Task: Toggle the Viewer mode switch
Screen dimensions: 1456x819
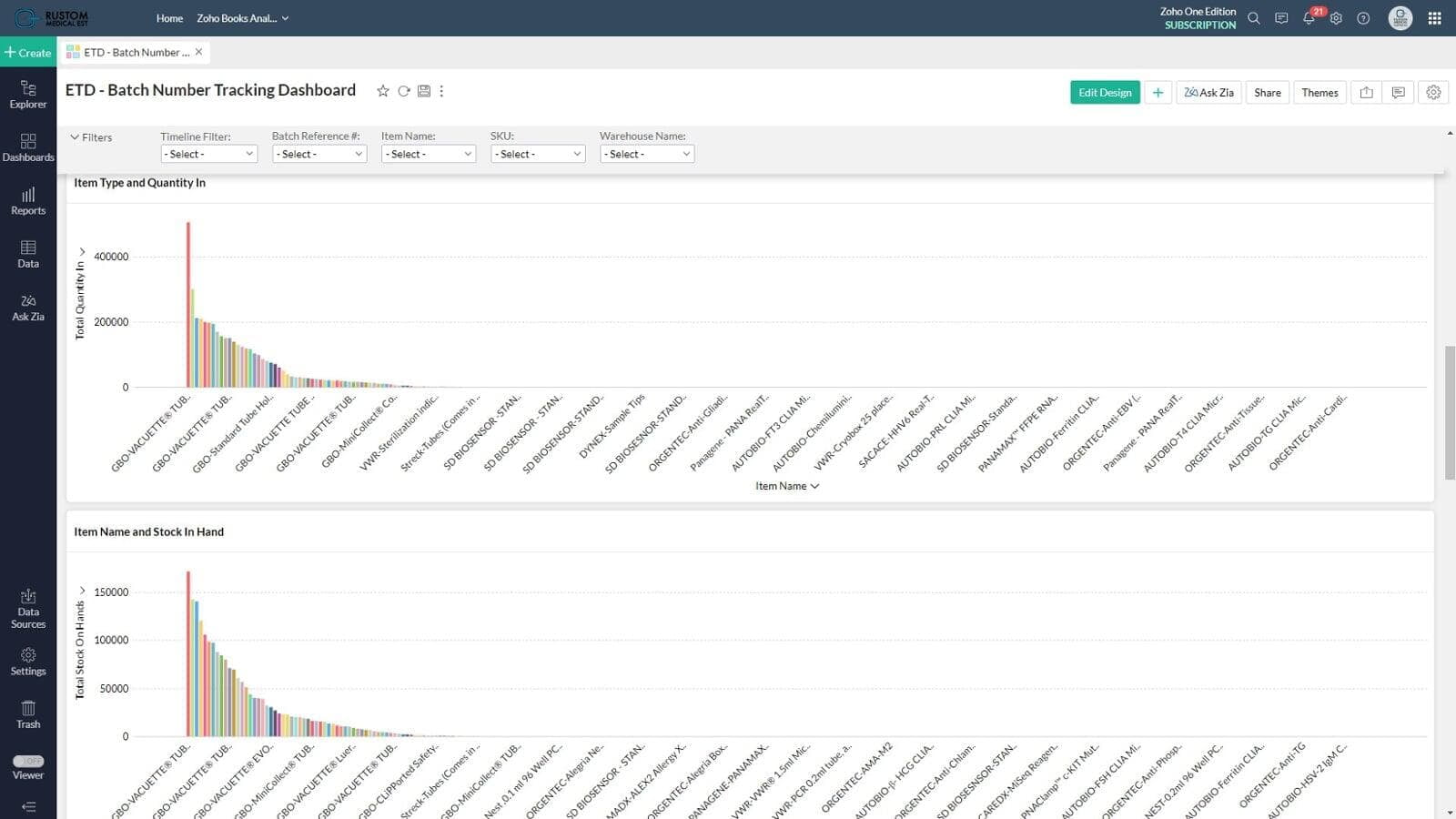Action: pos(28,761)
